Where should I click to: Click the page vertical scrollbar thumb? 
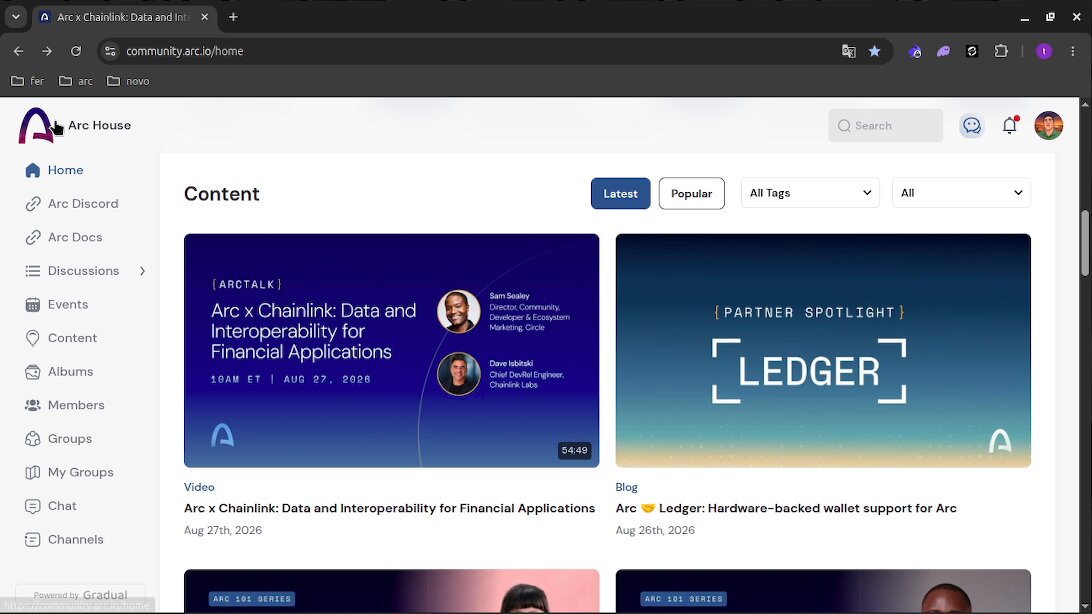pyautogui.click(x=1084, y=242)
